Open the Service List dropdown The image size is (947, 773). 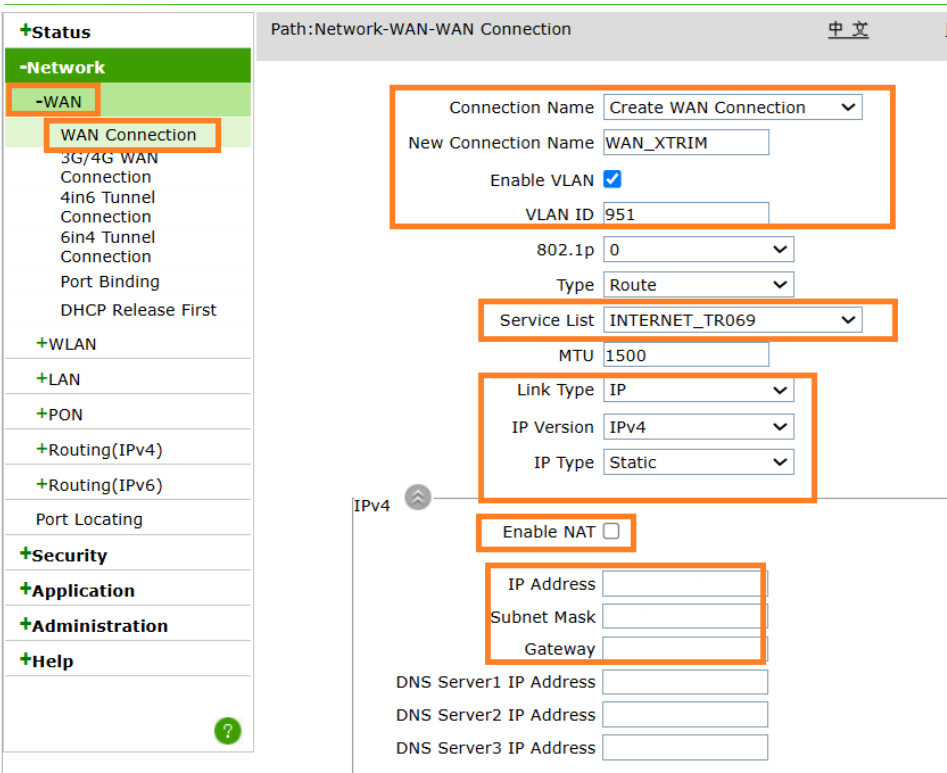pyautogui.click(x=732, y=320)
